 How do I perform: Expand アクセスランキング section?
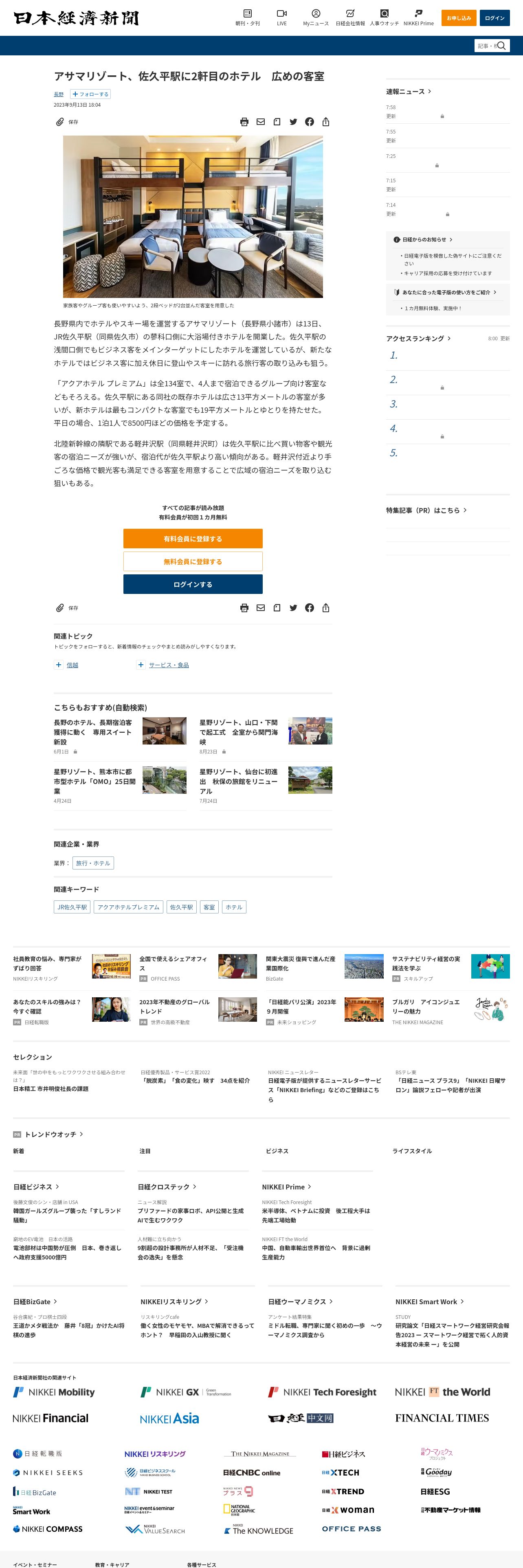[x=449, y=338]
